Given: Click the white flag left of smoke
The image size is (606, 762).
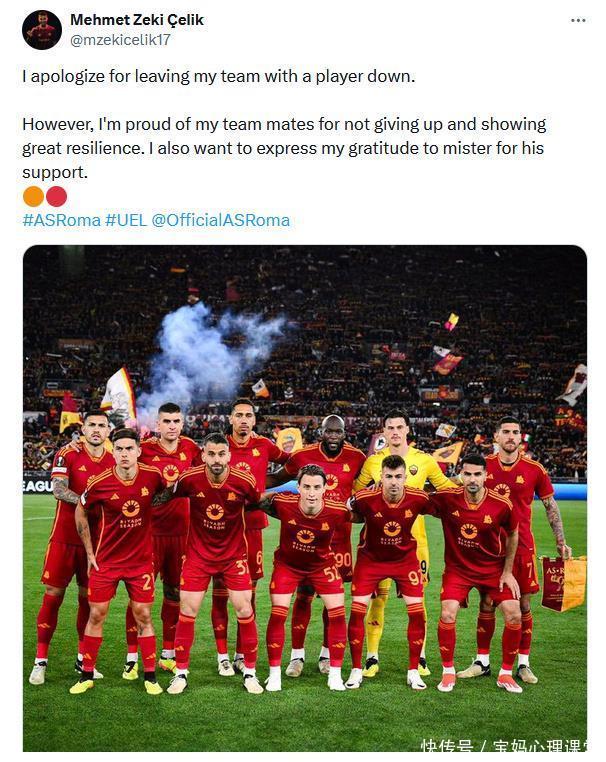Looking at the screenshot, I should pos(119,396).
